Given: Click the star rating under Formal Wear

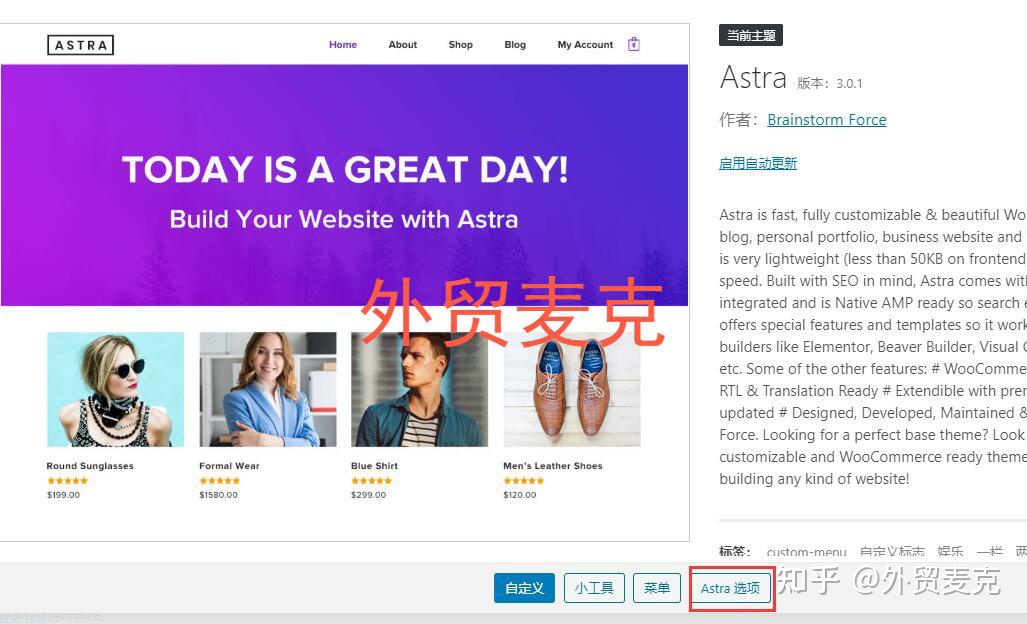Looking at the screenshot, I should click(219, 481).
